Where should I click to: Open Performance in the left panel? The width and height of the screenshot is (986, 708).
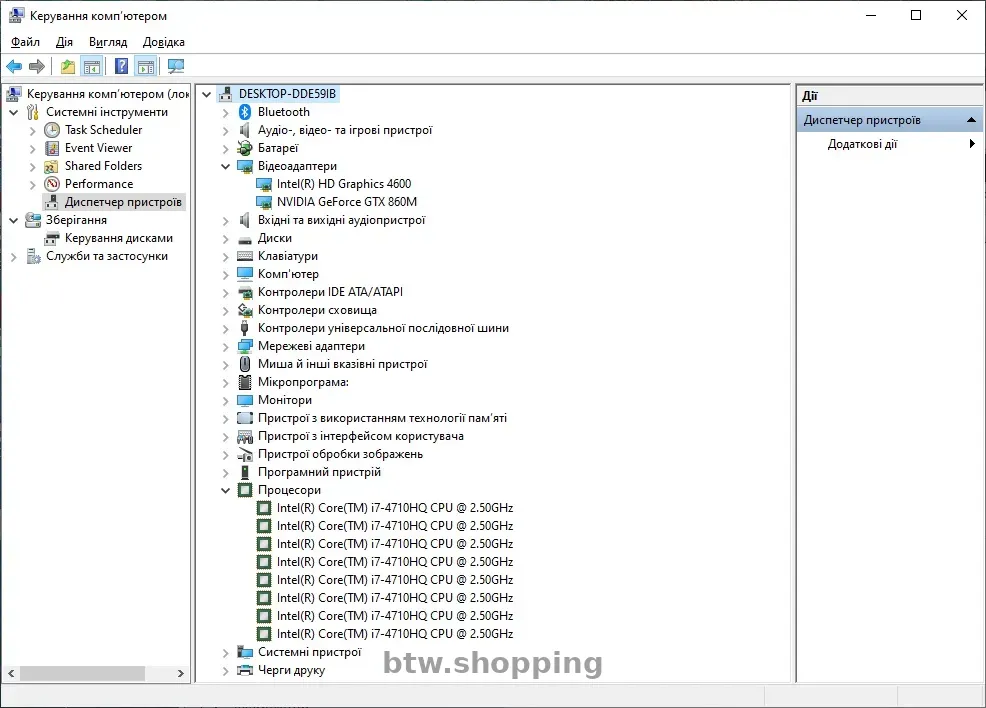(x=98, y=184)
